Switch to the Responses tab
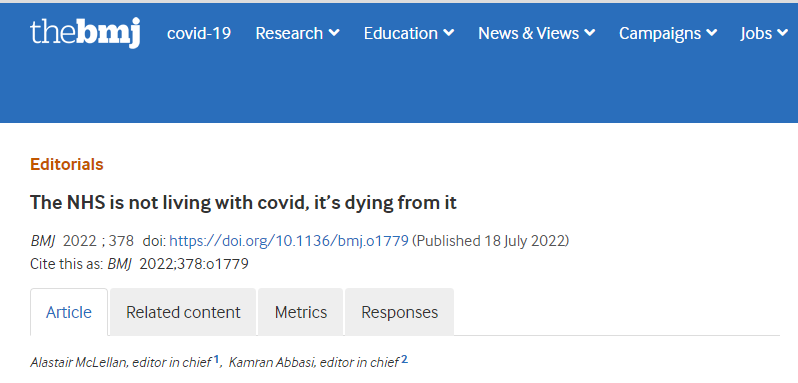Screen dimensions: 798x383 click(x=400, y=312)
